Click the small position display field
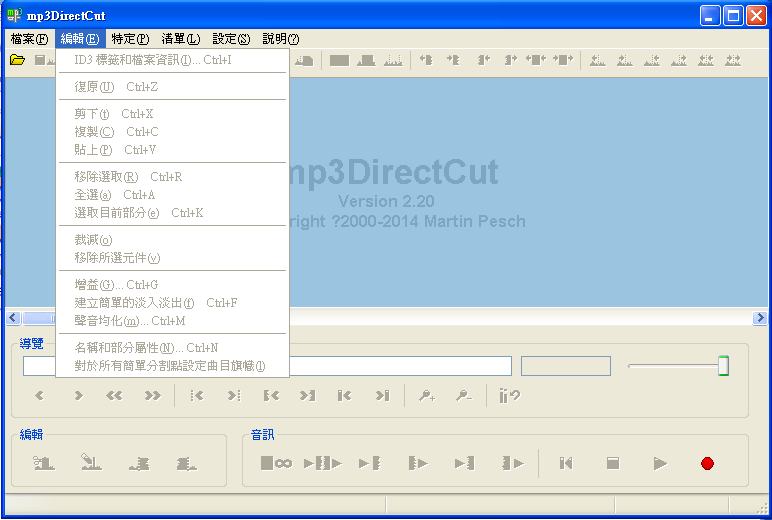Viewport: 772px width, 520px height. point(566,366)
